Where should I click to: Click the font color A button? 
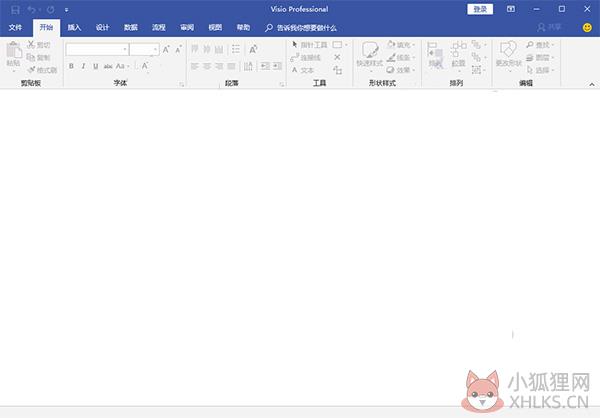coord(145,66)
